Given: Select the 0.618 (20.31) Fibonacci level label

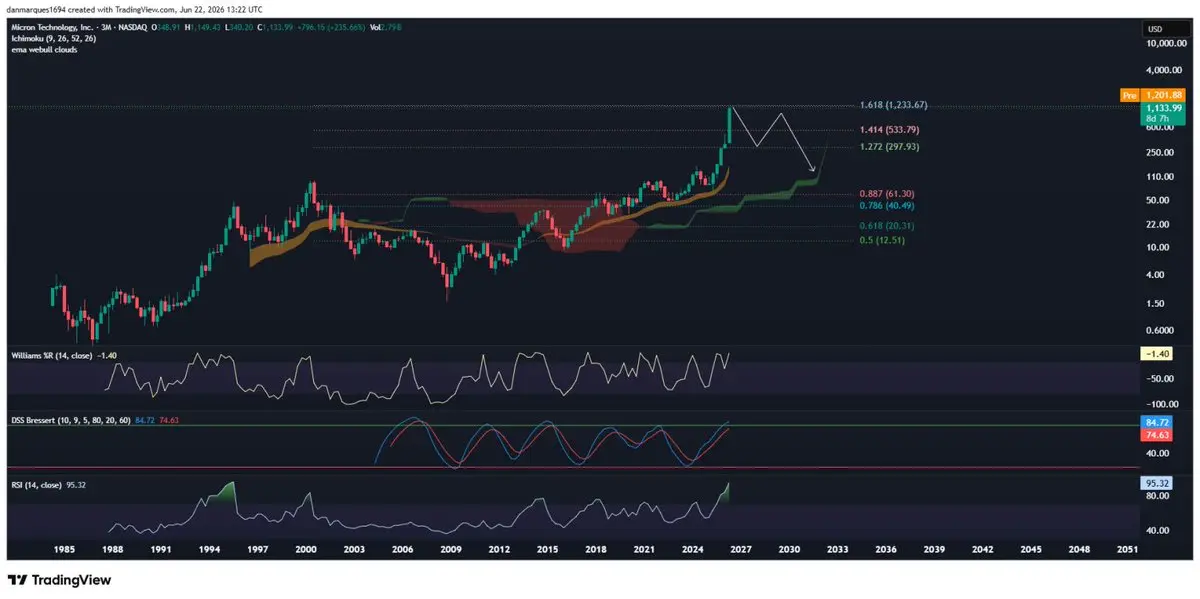Looking at the screenshot, I should (887, 226).
